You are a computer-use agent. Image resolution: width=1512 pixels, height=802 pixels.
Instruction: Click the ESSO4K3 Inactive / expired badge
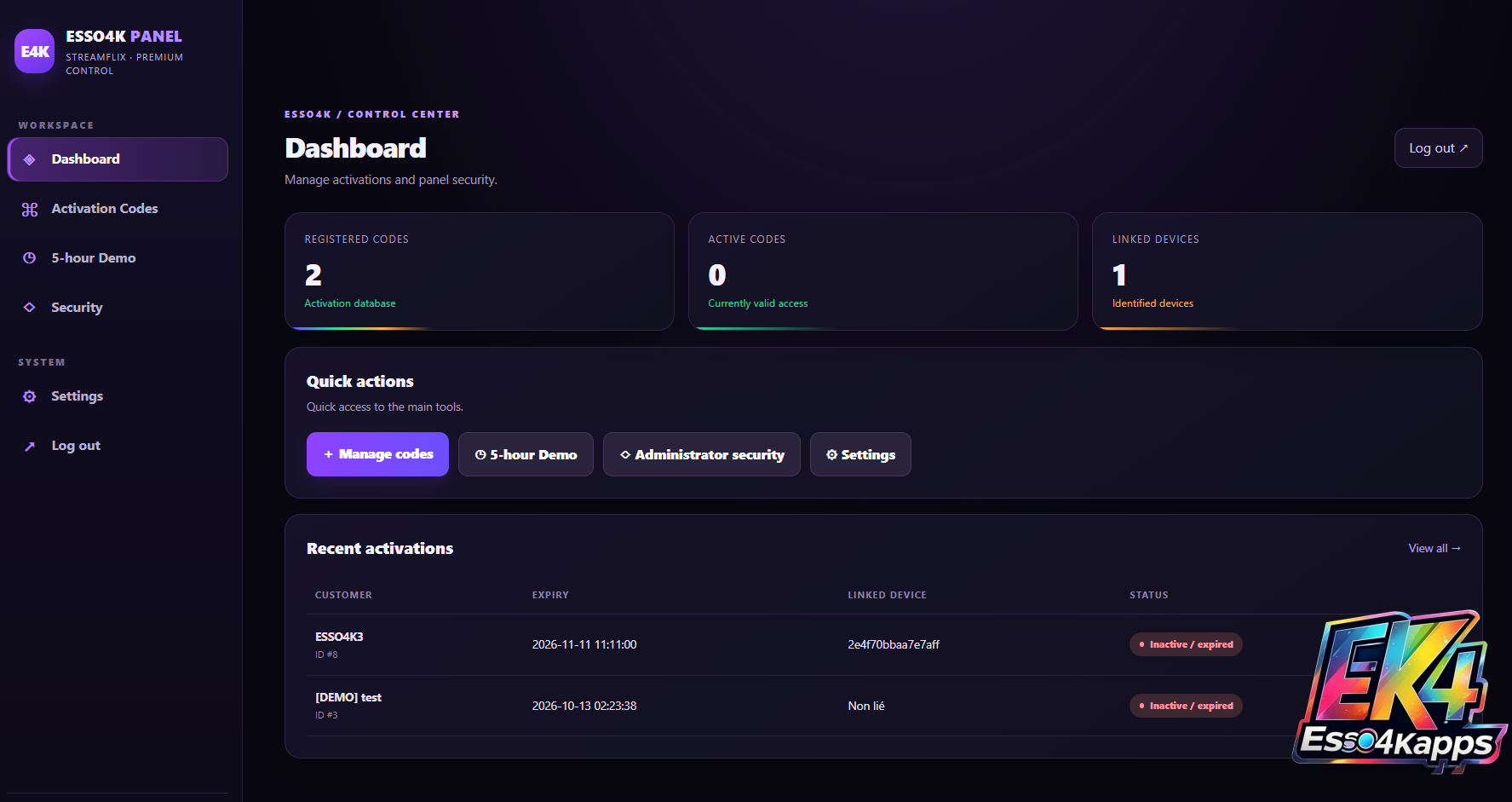coord(1186,644)
